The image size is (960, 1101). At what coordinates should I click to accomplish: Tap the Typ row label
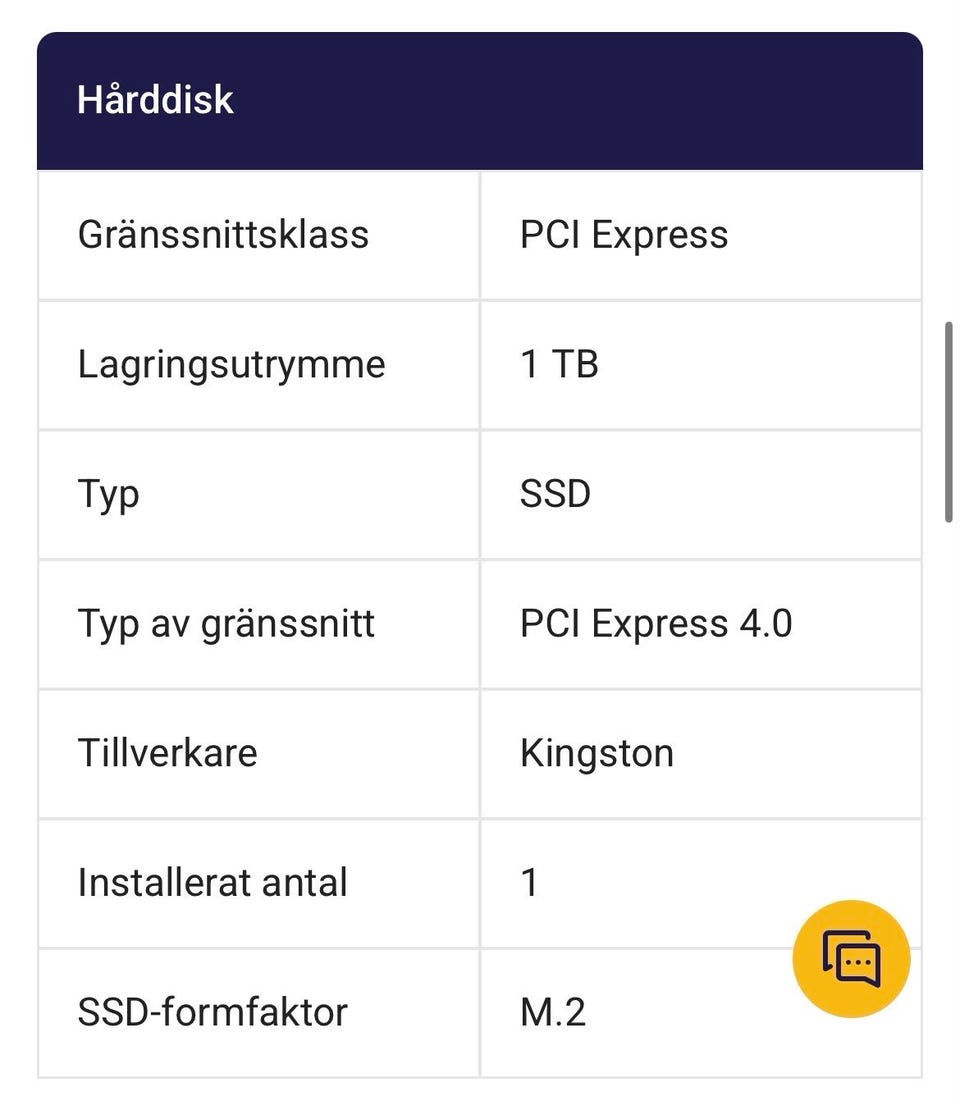click(108, 494)
